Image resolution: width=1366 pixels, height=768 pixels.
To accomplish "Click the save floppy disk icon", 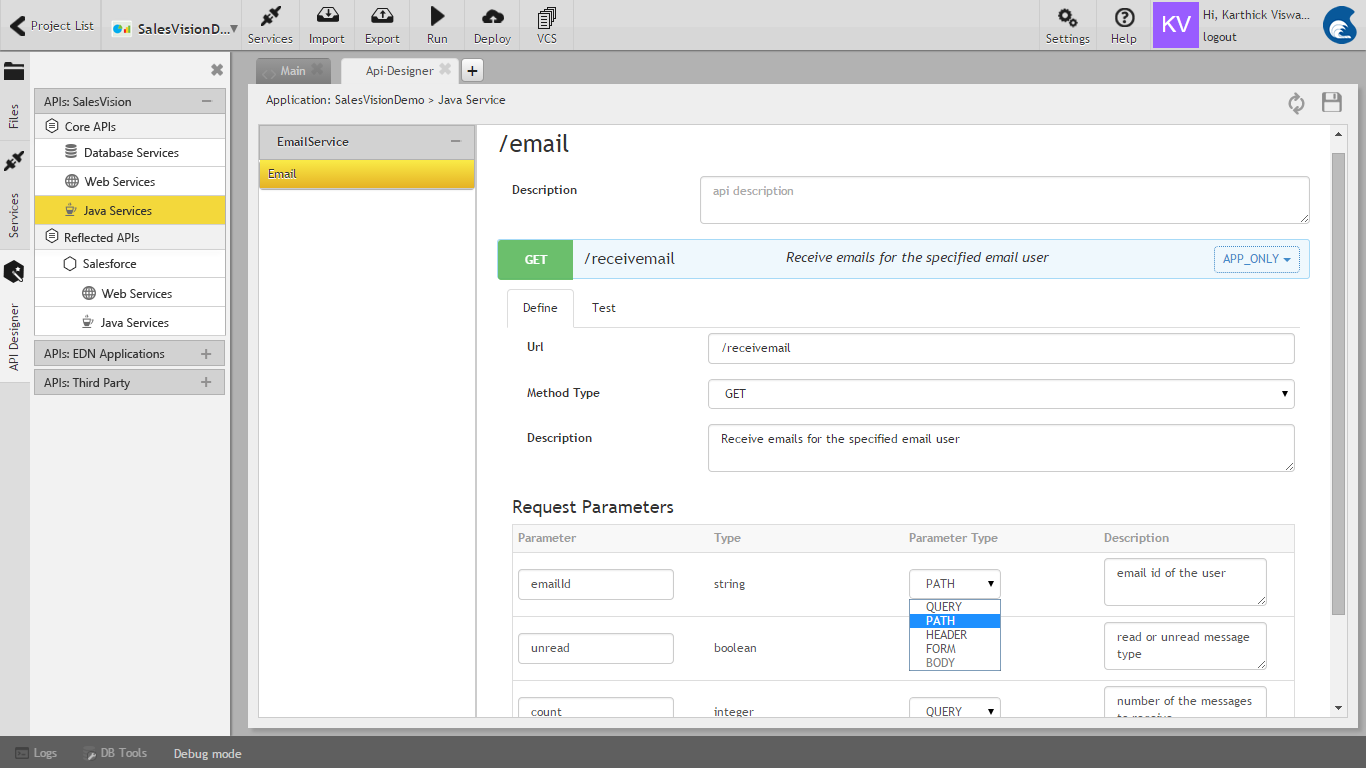I will tap(1332, 102).
